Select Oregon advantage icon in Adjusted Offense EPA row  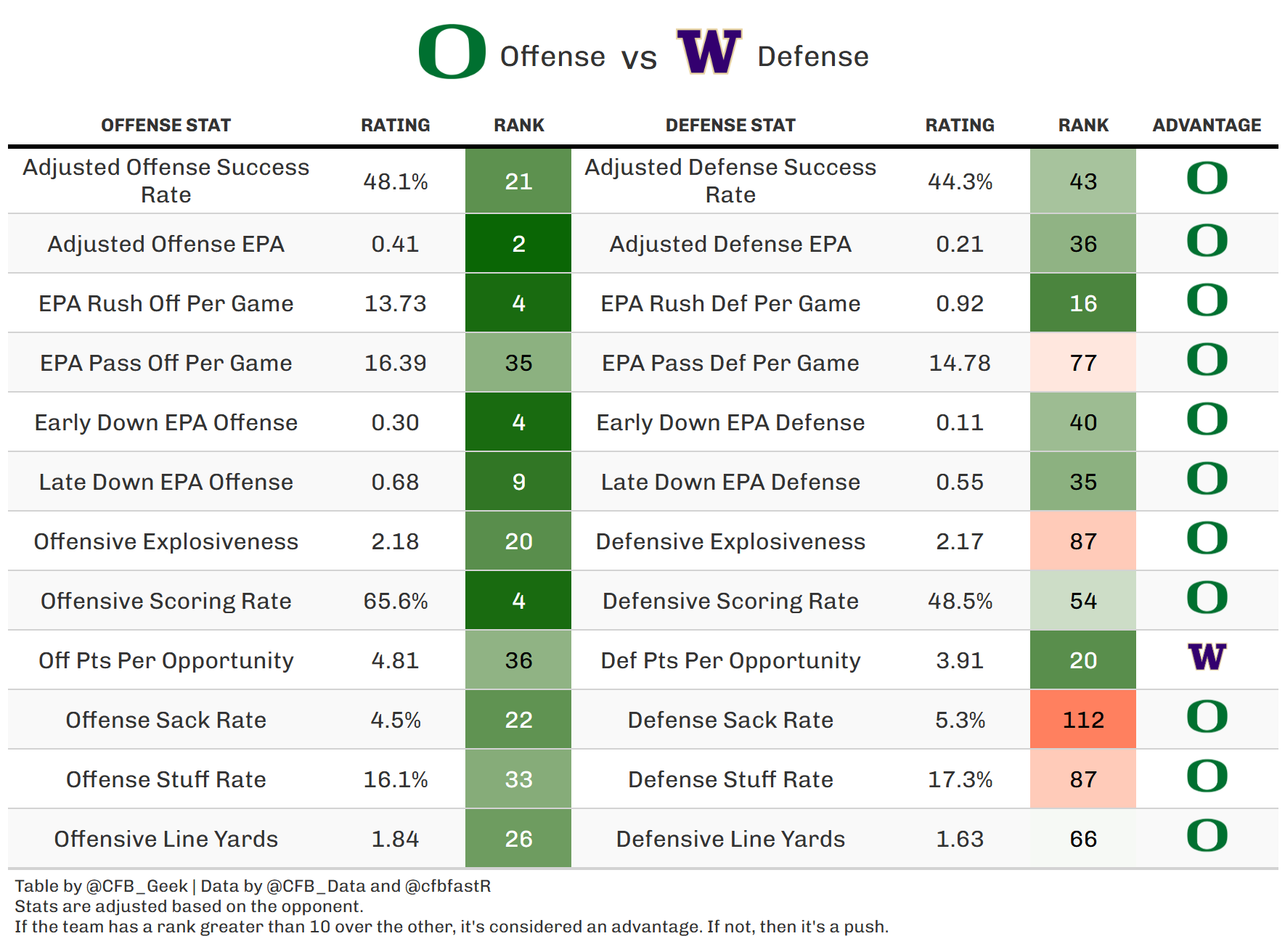click(x=1207, y=241)
